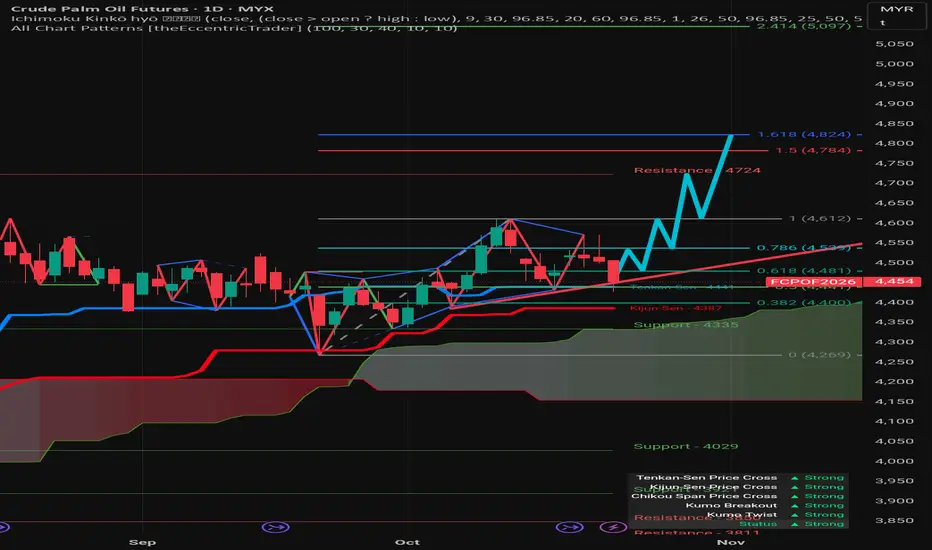Select the Chikou Span Price Cross row
This screenshot has height=550, width=932.
[738, 496]
